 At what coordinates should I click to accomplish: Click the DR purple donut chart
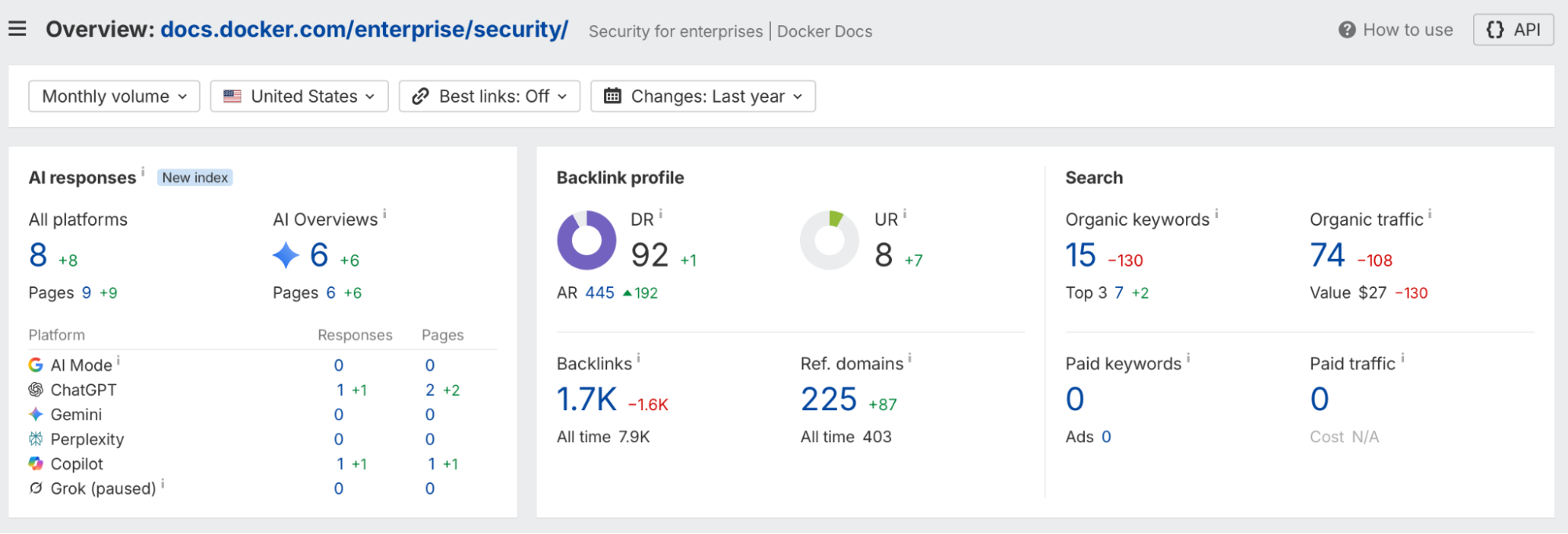[586, 240]
